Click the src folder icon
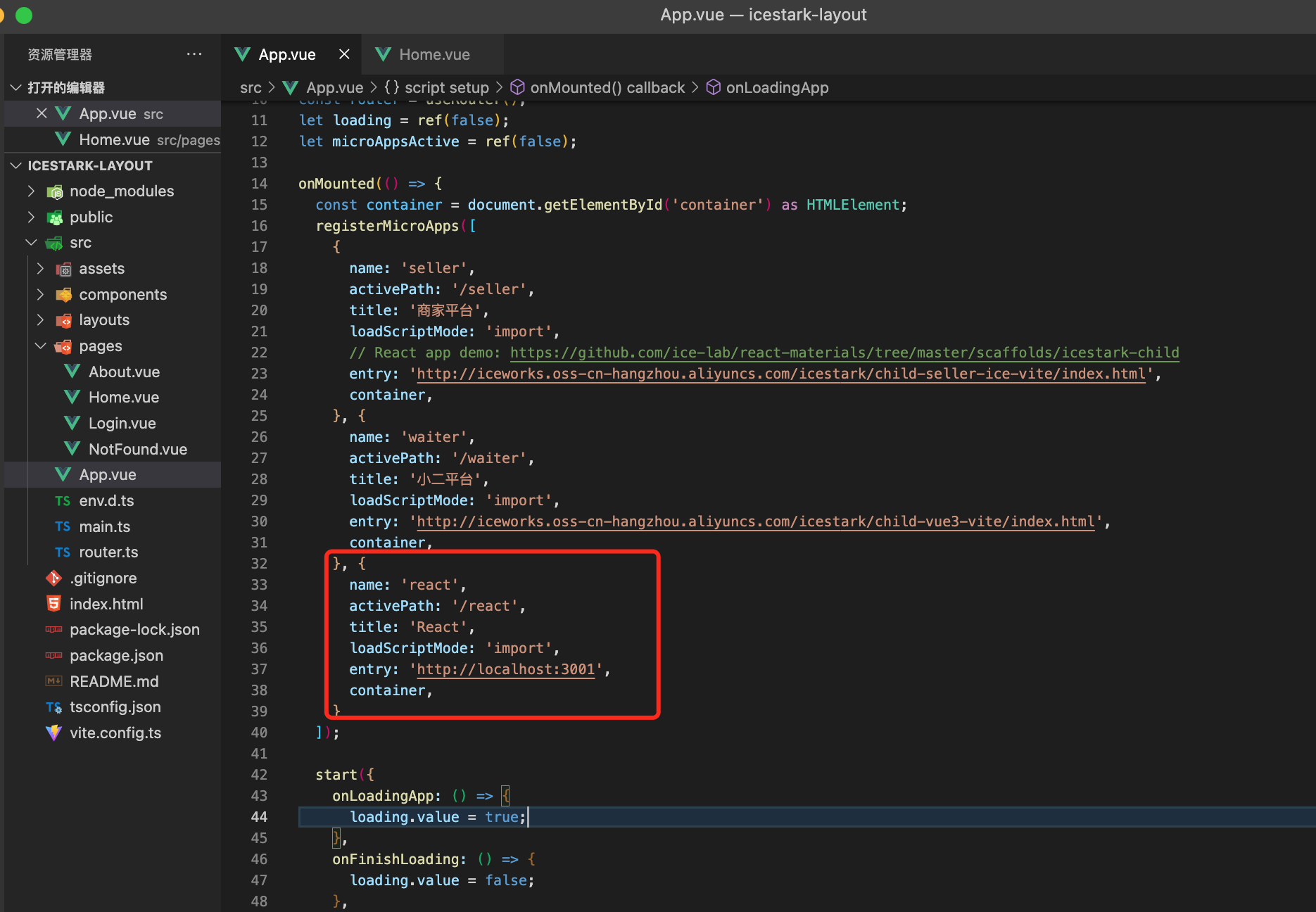The width and height of the screenshot is (1316, 912). [x=55, y=243]
